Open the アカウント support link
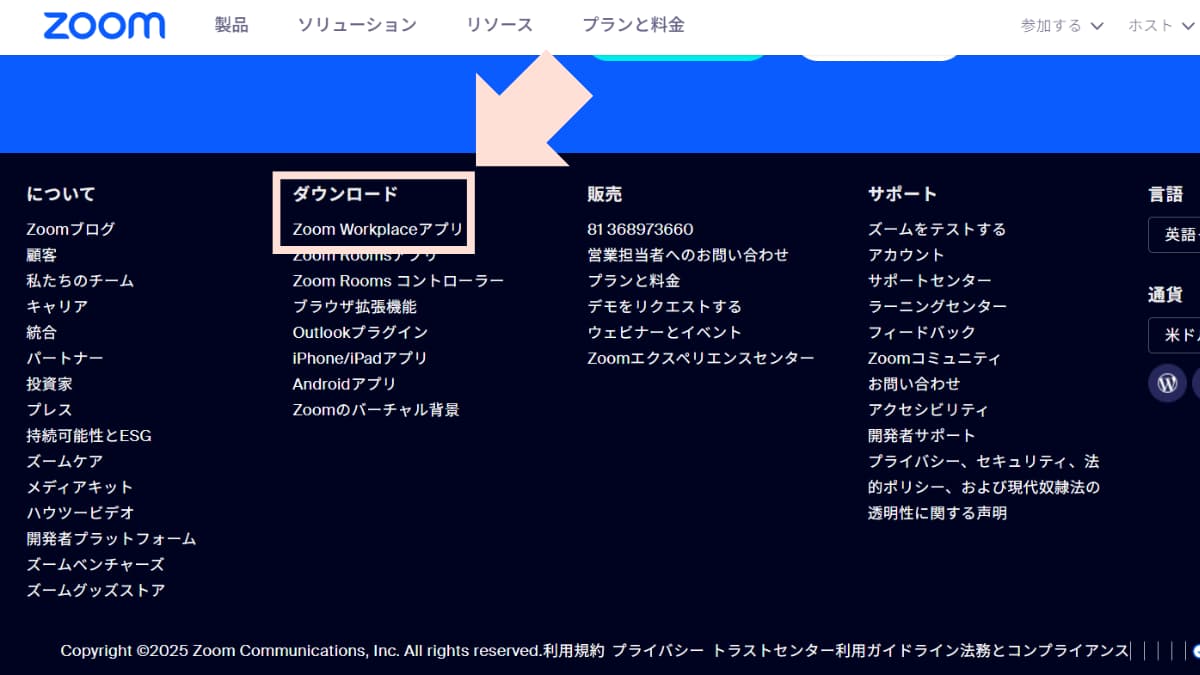 click(x=906, y=255)
